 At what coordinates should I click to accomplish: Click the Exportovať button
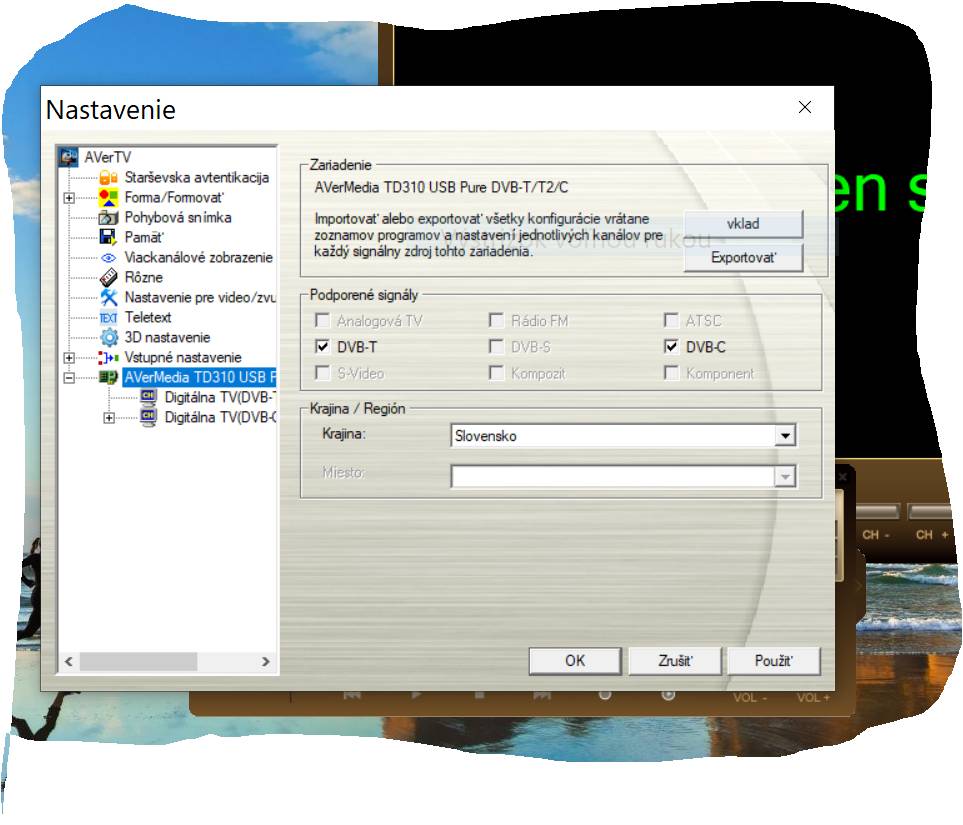pyautogui.click(x=743, y=257)
